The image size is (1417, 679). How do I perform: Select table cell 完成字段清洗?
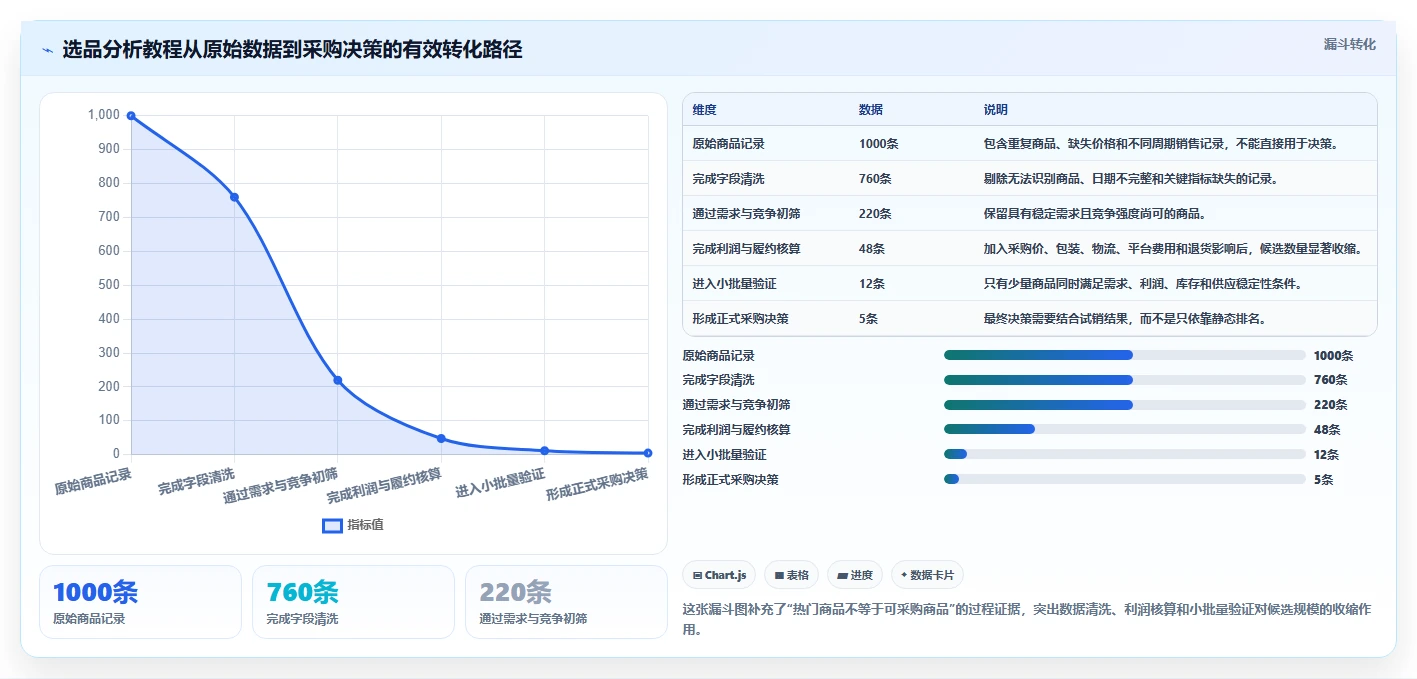(x=728, y=179)
